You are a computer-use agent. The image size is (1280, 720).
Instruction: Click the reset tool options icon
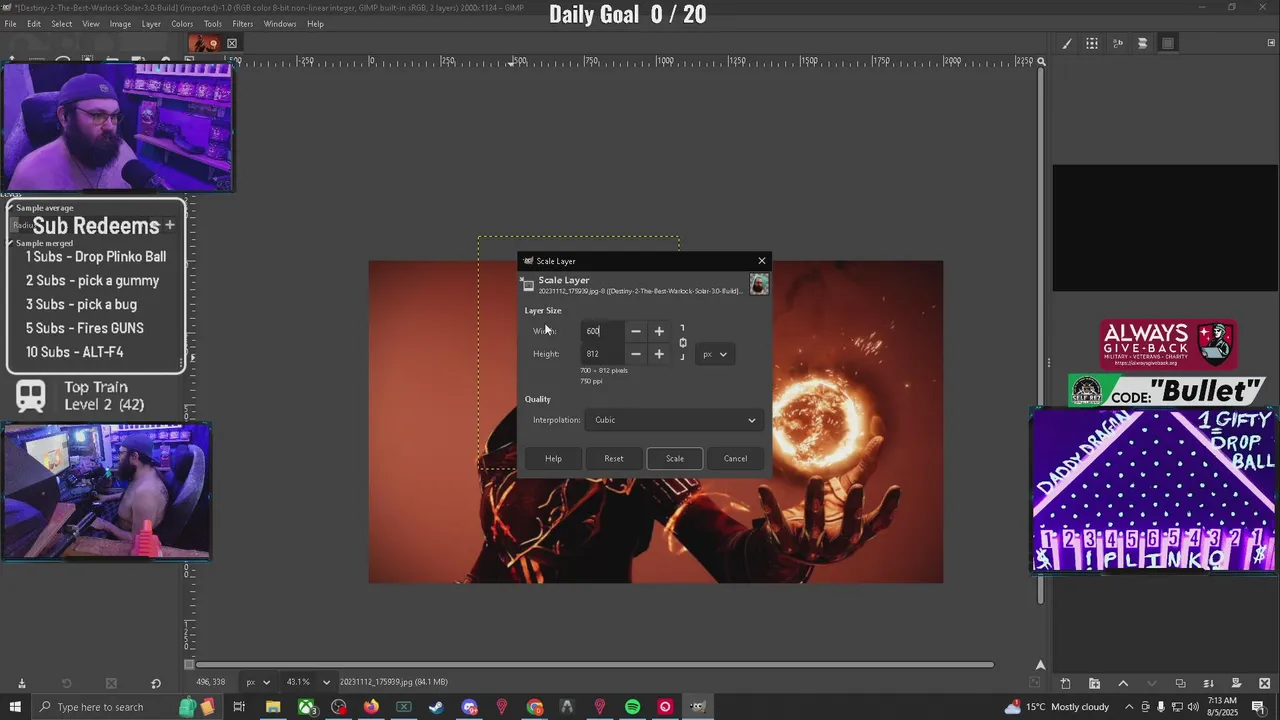click(x=156, y=684)
